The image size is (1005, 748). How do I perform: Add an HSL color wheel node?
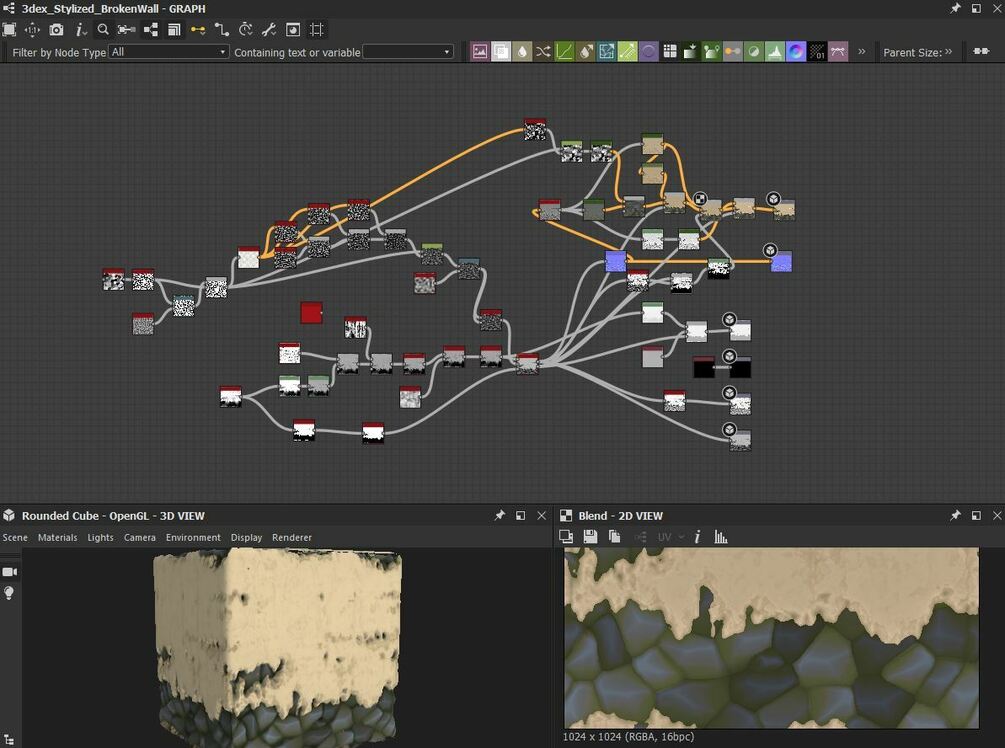click(796, 52)
